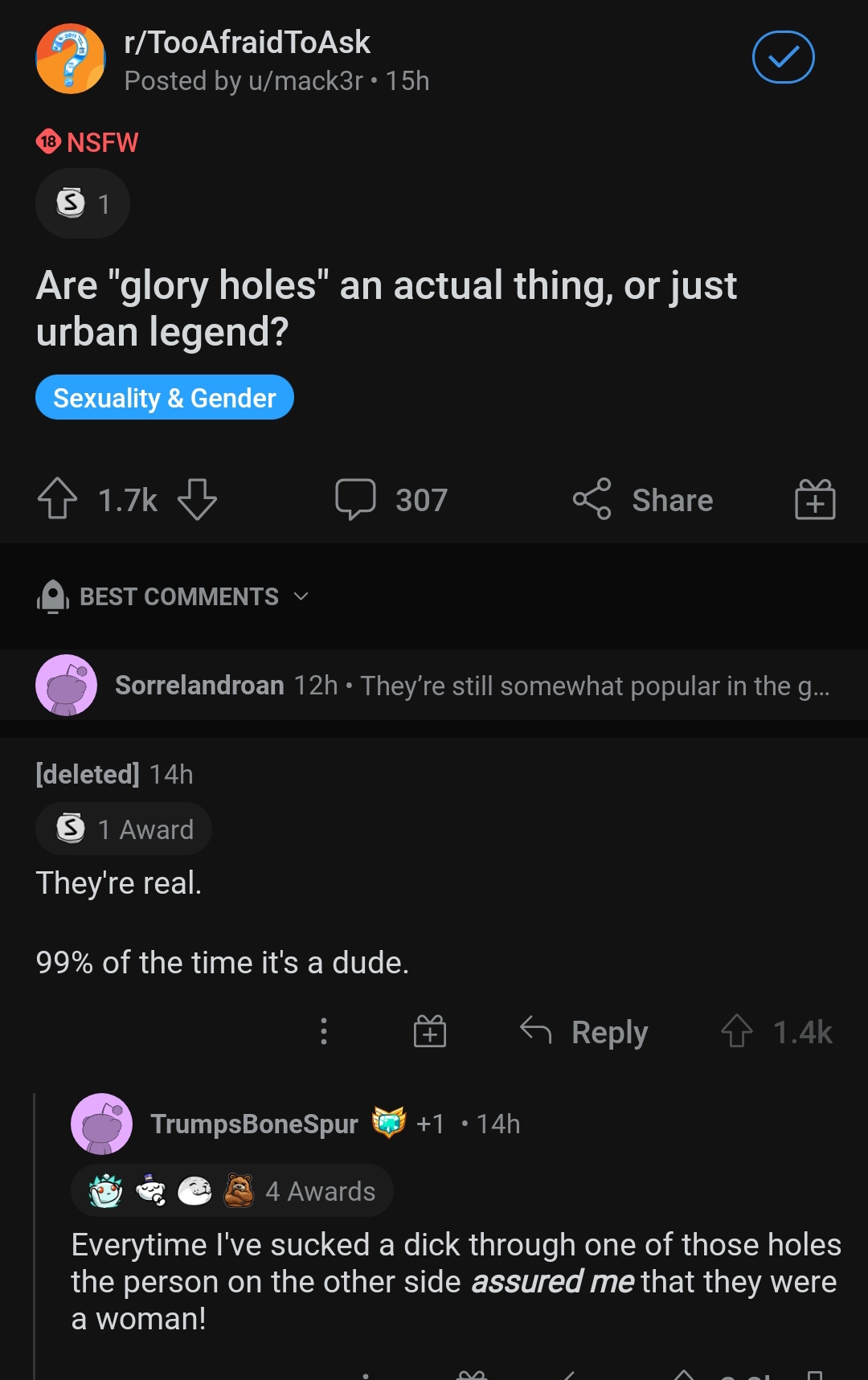
Task: Downvote the post
Action: click(197, 499)
